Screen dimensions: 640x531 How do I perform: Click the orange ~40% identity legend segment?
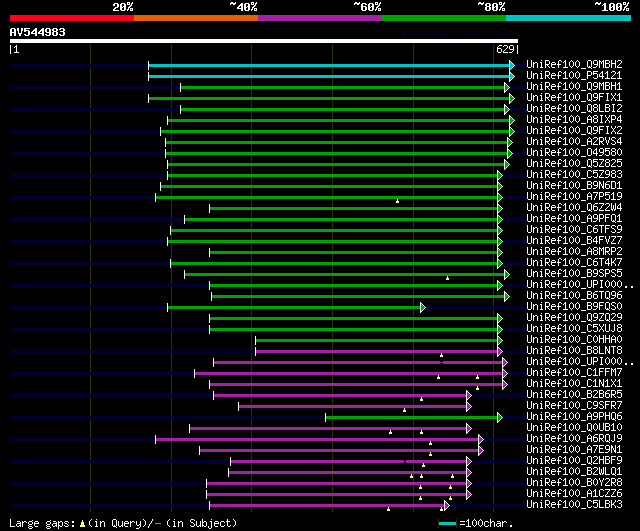pos(196,18)
